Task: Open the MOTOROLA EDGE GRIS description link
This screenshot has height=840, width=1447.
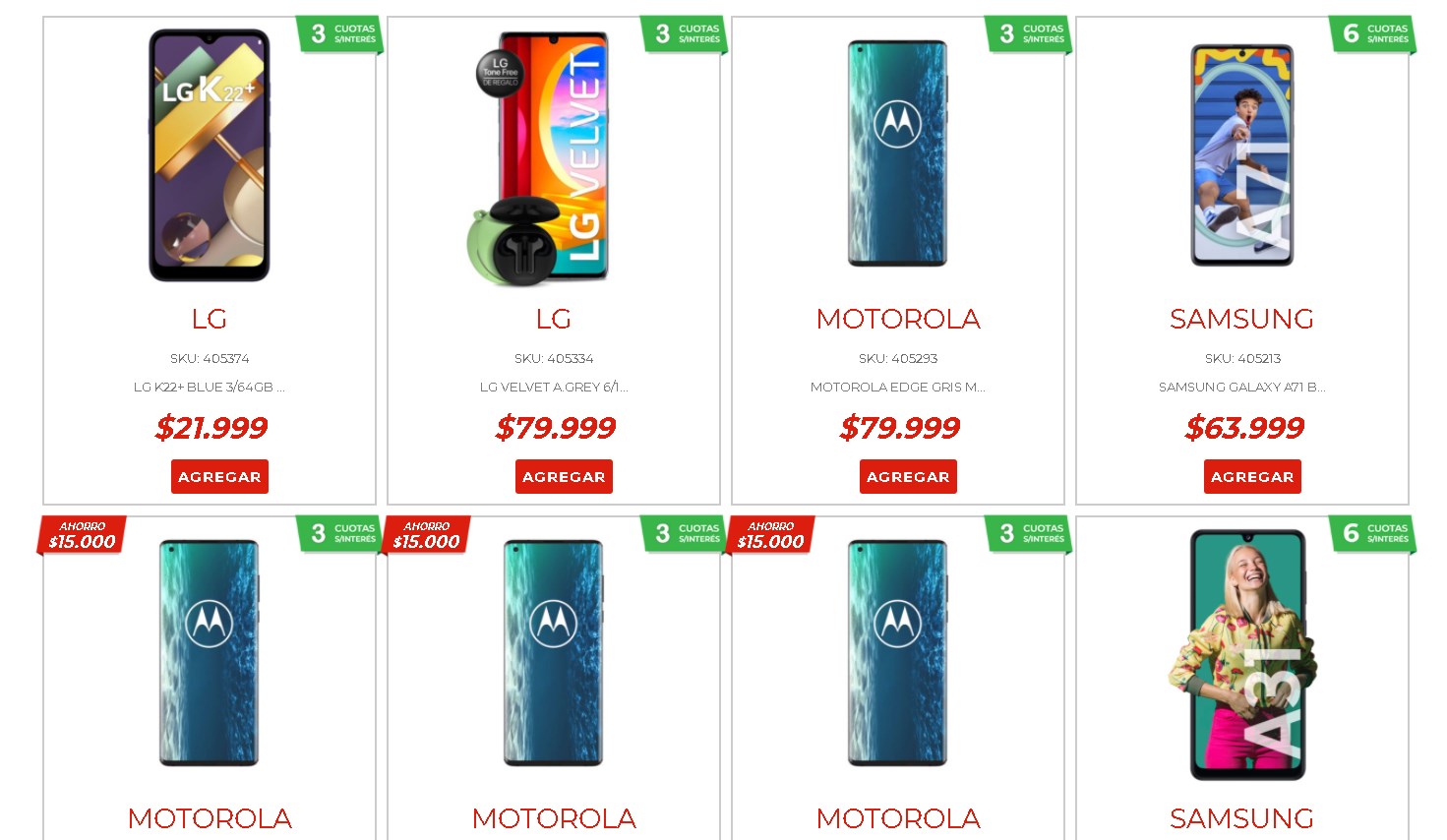Action: pyautogui.click(x=898, y=387)
